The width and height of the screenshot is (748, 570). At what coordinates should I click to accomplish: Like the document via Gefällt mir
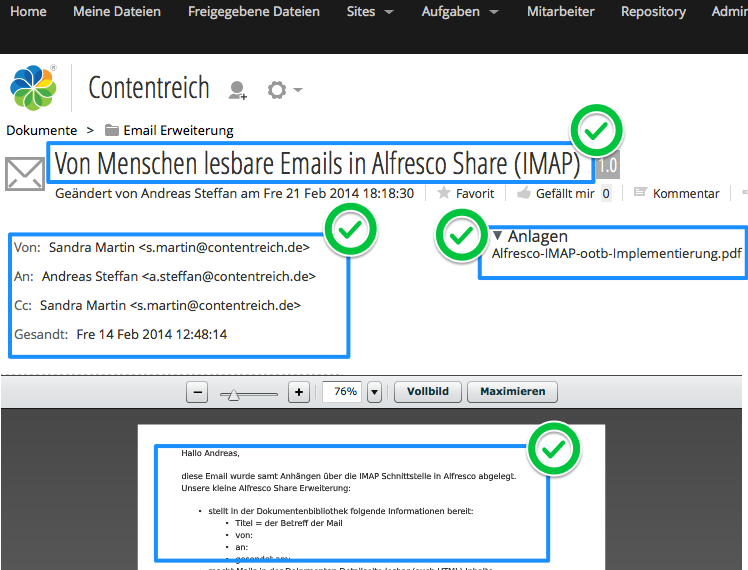pyautogui.click(x=525, y=193)
